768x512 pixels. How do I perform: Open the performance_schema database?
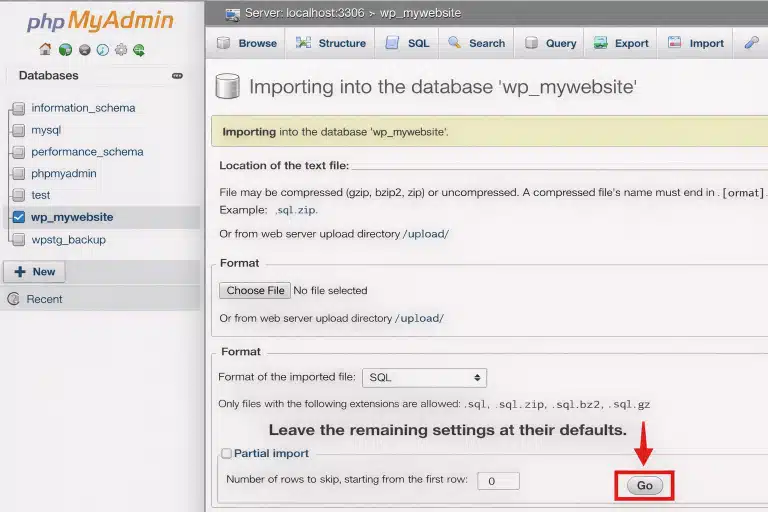point(87,152)
